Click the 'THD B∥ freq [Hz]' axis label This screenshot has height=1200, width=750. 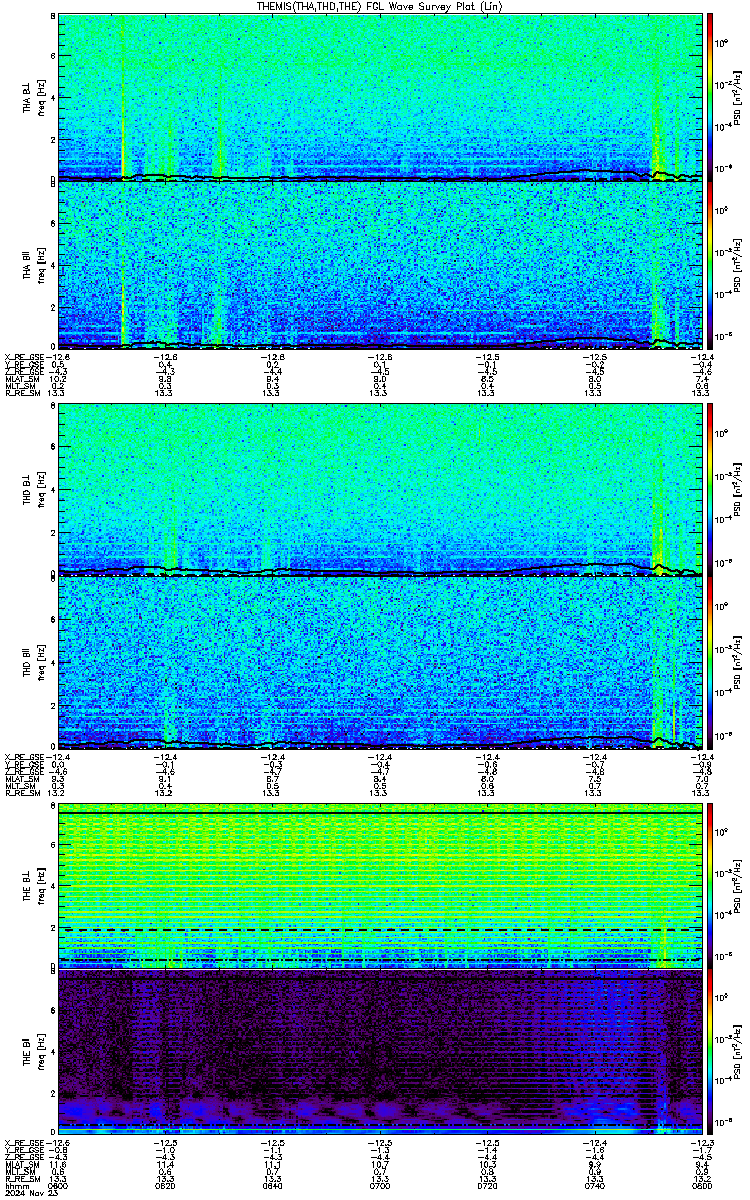pos(33,661)
